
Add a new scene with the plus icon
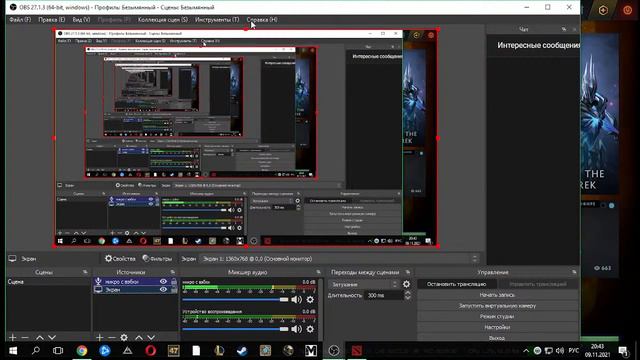(12, 338)
